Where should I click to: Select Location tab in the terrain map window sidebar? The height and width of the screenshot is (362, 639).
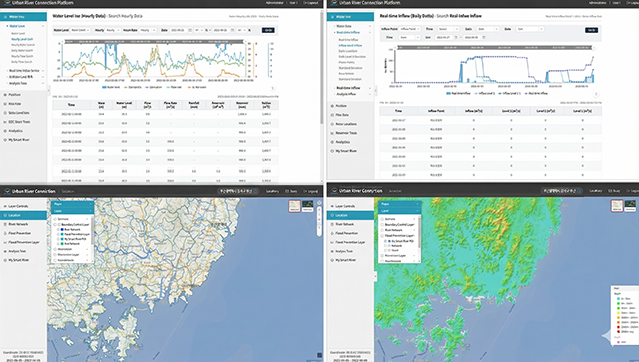click(350, 215)
